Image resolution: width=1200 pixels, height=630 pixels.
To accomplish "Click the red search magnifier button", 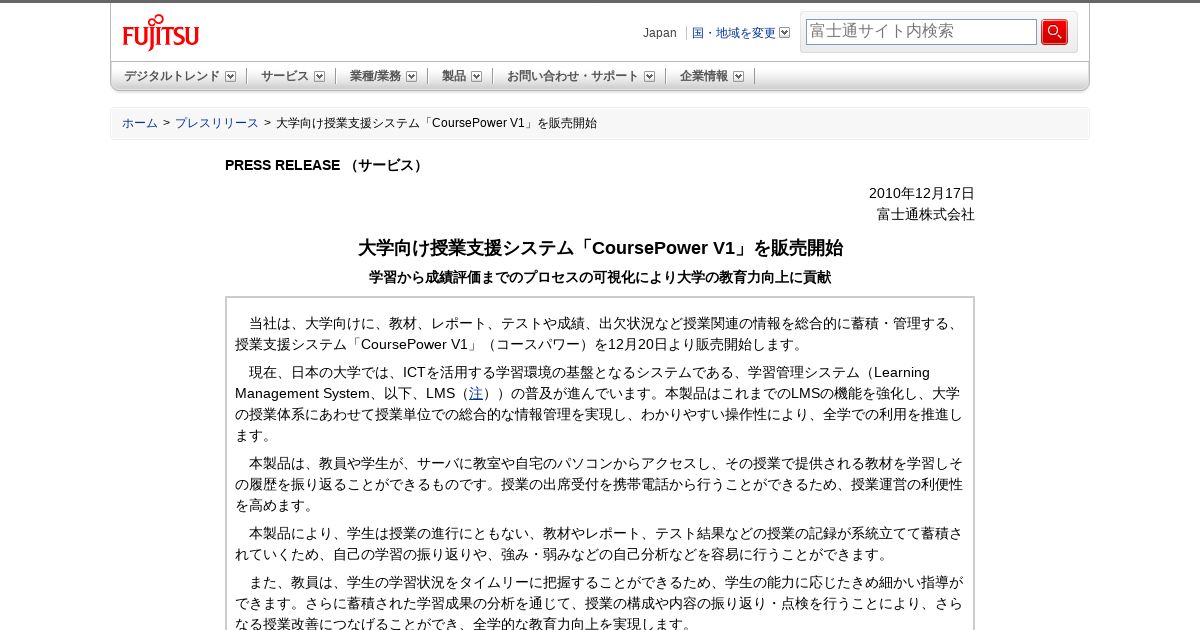I will point(1054,32).
